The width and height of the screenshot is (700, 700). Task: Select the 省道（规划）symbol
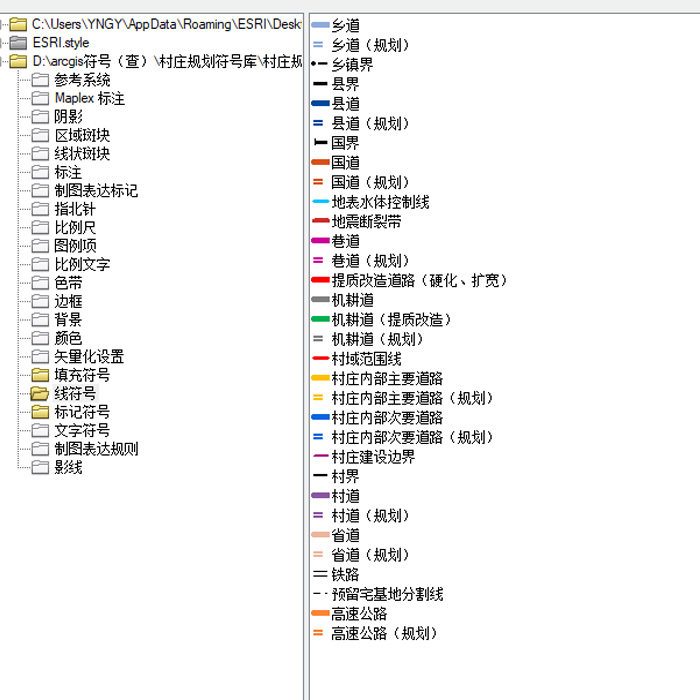[x=360, y=555]
